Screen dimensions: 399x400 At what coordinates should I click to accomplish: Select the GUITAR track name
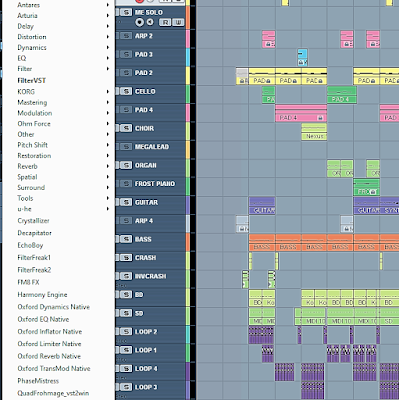point(146,202)
